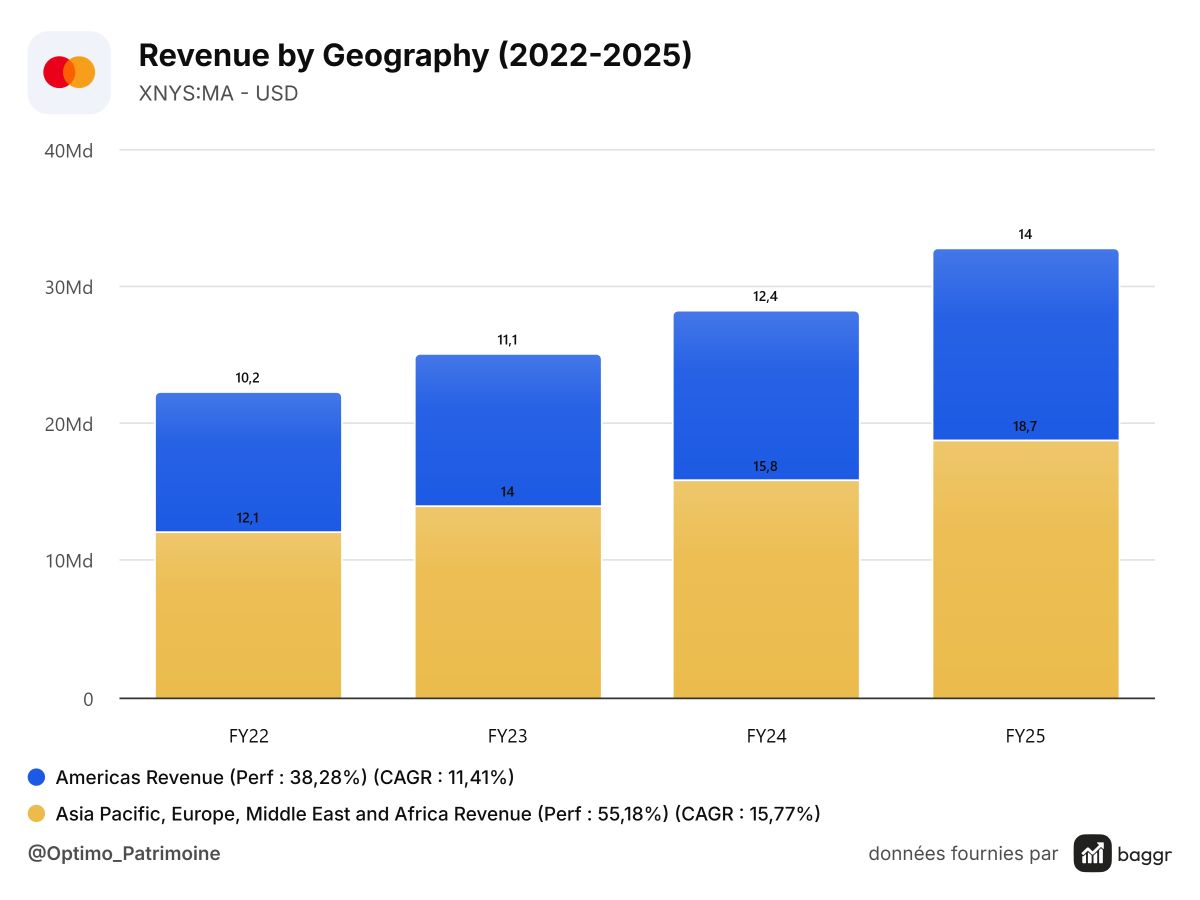Toggle Asia Pacific, Europe legend entry

[424, 814]
